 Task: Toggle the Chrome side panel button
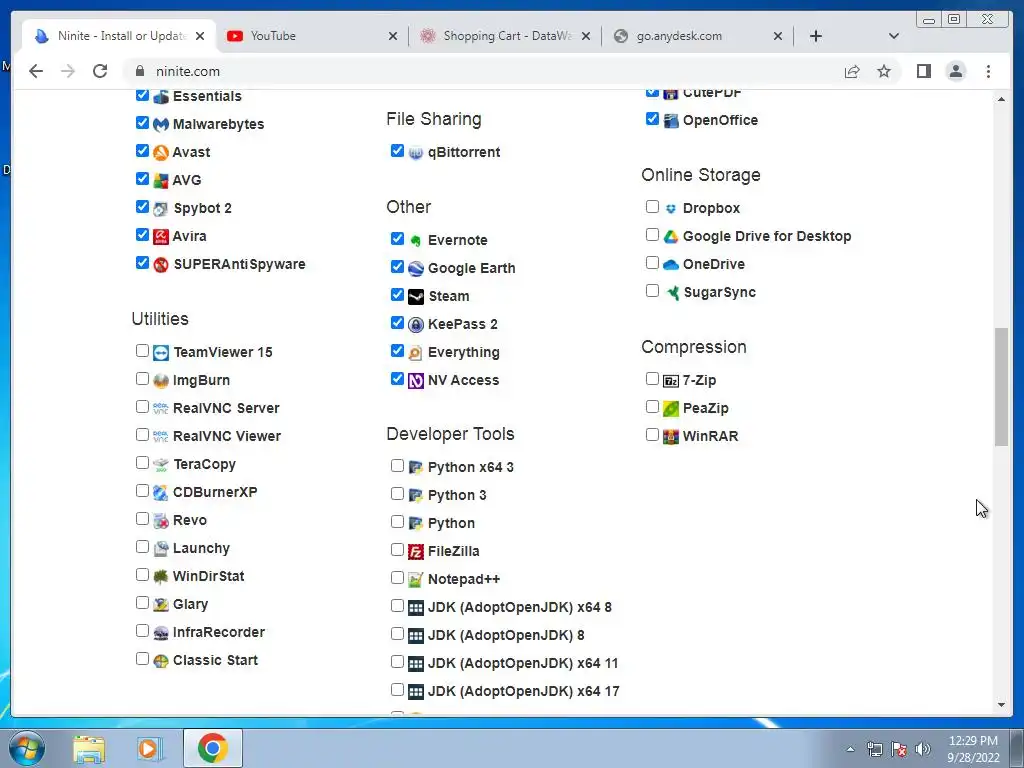[923, 71]
